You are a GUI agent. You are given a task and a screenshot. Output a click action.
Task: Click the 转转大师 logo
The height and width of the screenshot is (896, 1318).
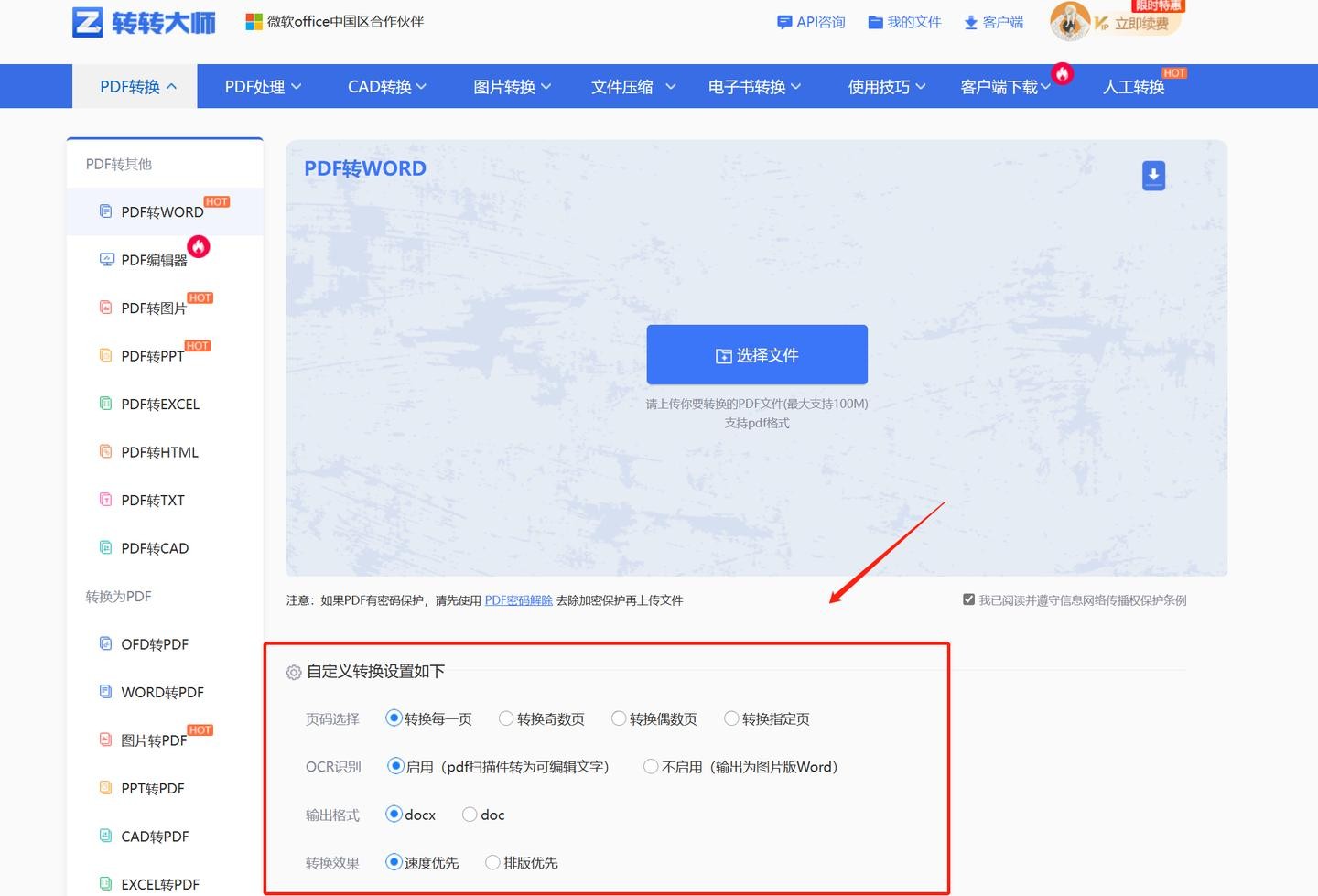144,22
